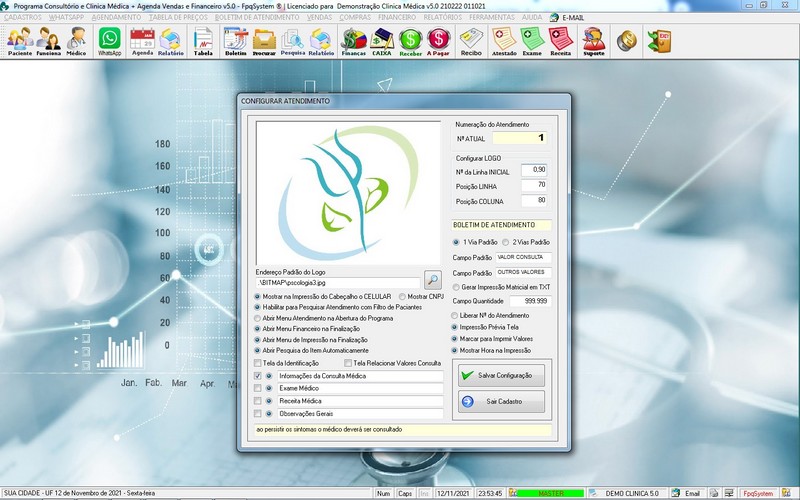
Task: Open the Pesquisa magnifier icon
Action: point(292,41)
